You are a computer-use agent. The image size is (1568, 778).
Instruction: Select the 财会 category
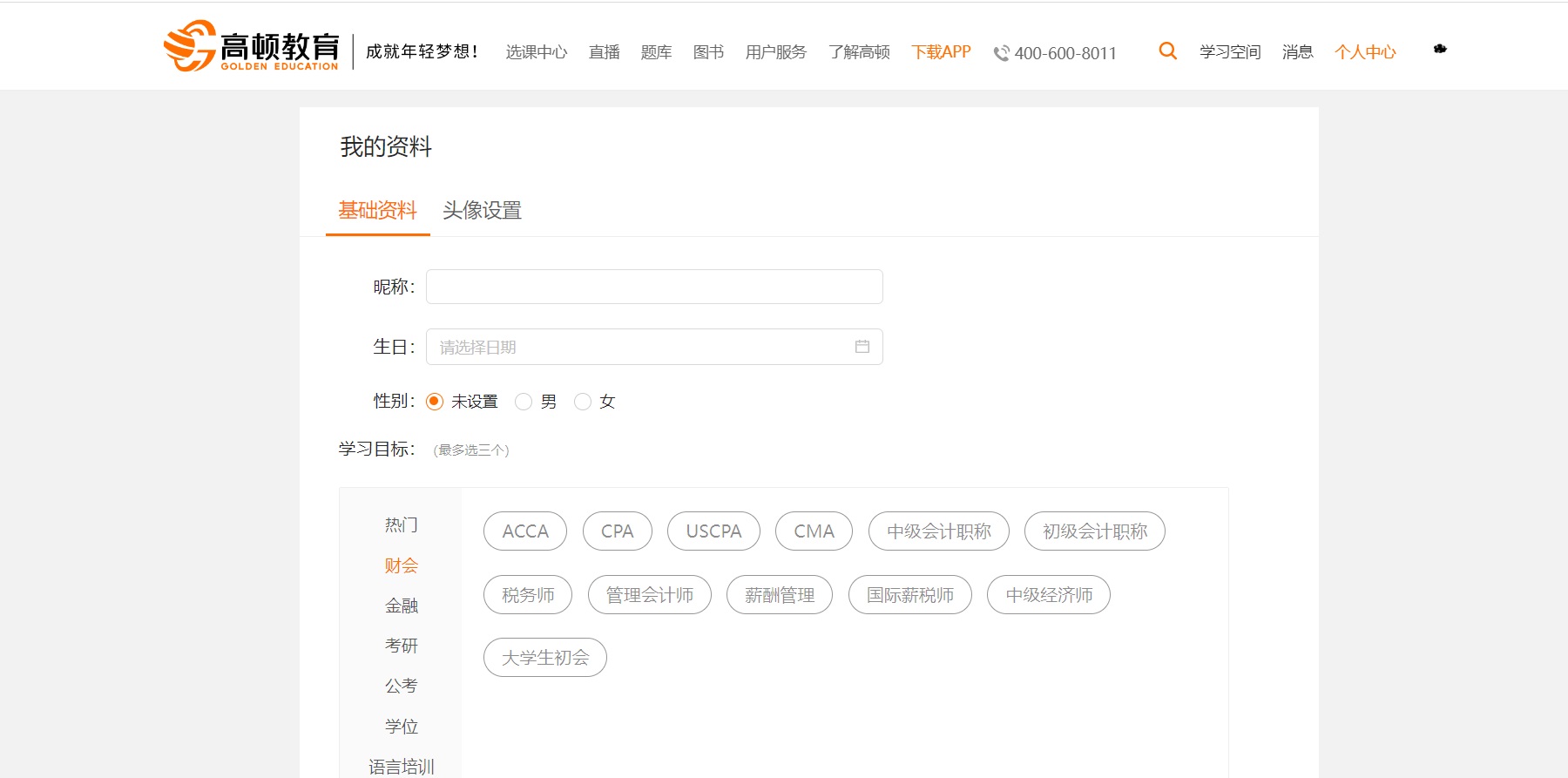coord(402,565)
